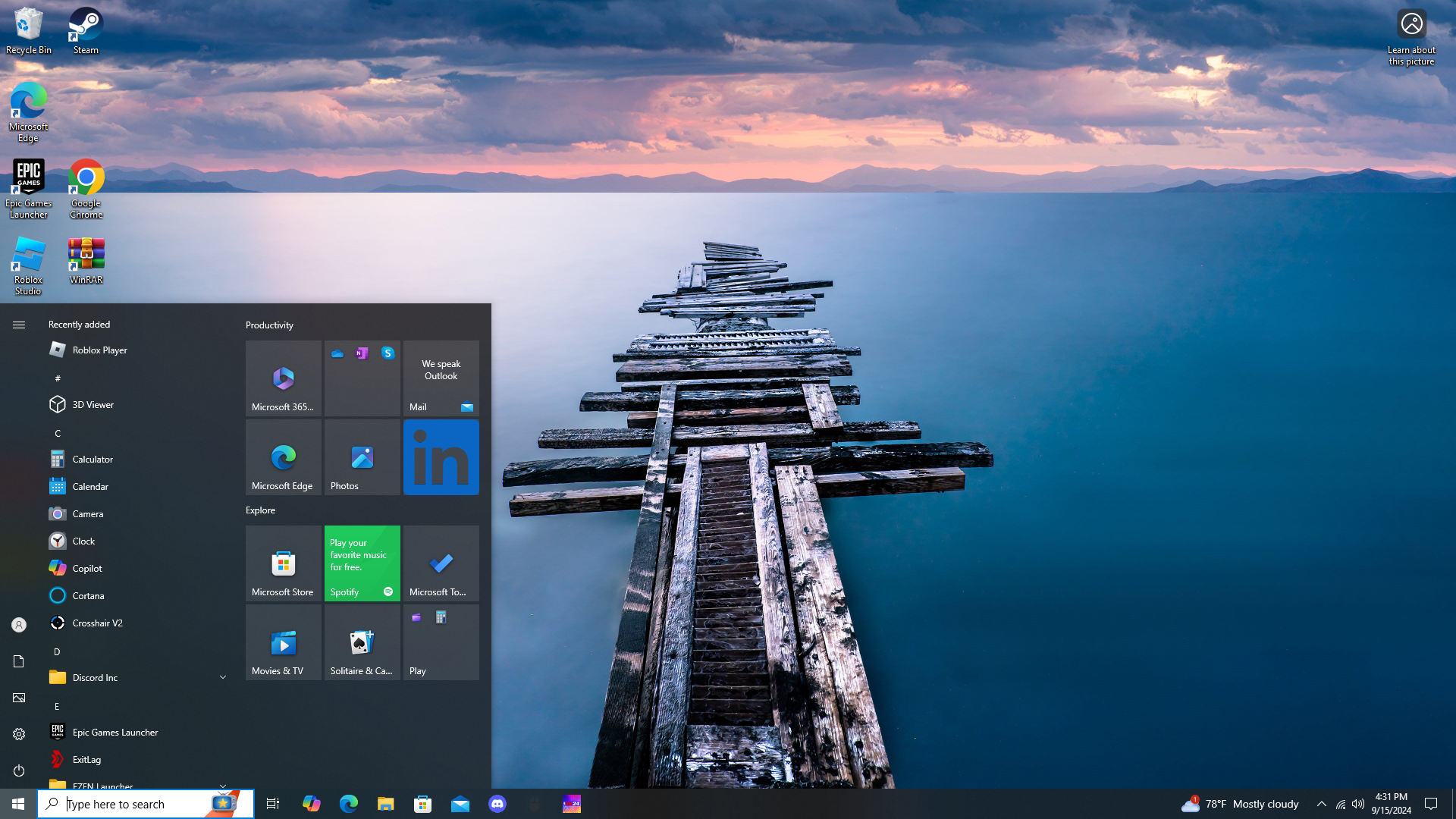Open Movies & TV tile

283,642
